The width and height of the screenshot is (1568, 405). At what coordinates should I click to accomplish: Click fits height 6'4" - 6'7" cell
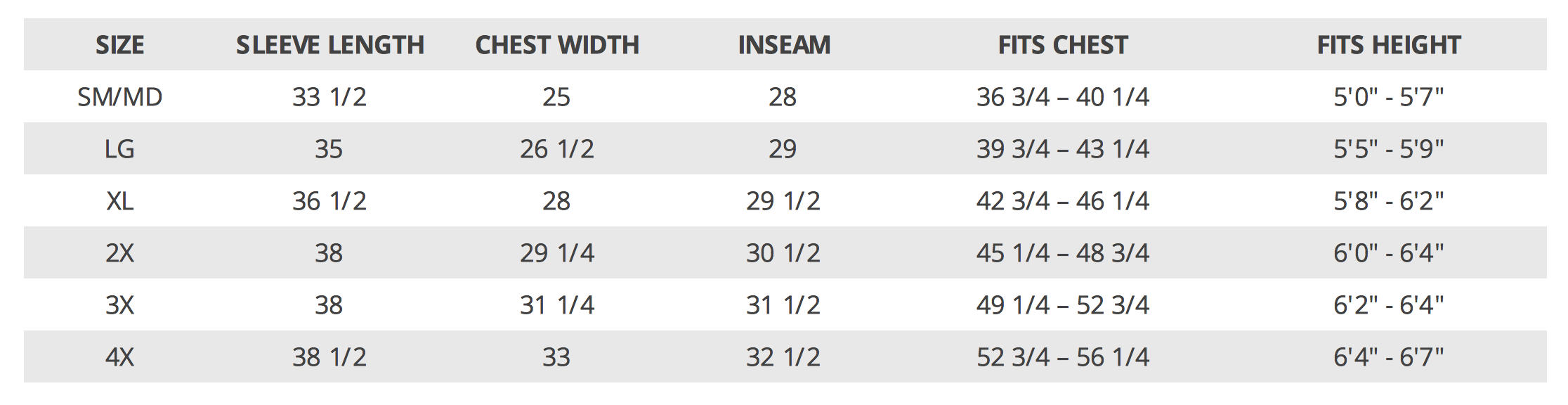tap(1389, 357)
